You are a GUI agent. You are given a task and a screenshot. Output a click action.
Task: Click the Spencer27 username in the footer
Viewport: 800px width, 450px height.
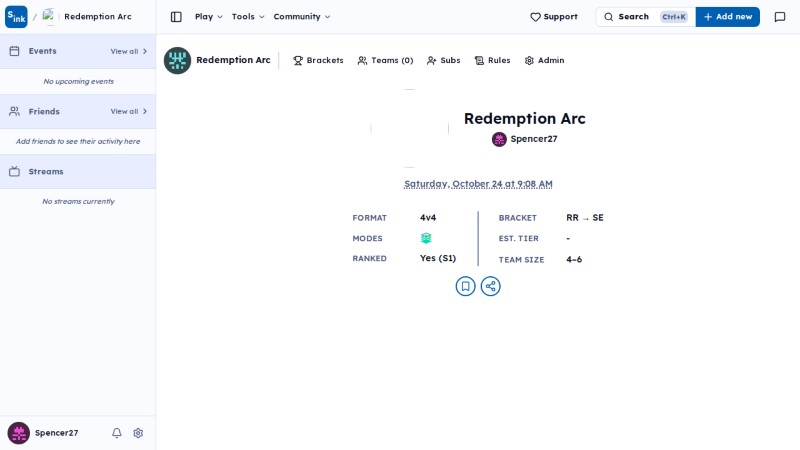click(57, 433)
